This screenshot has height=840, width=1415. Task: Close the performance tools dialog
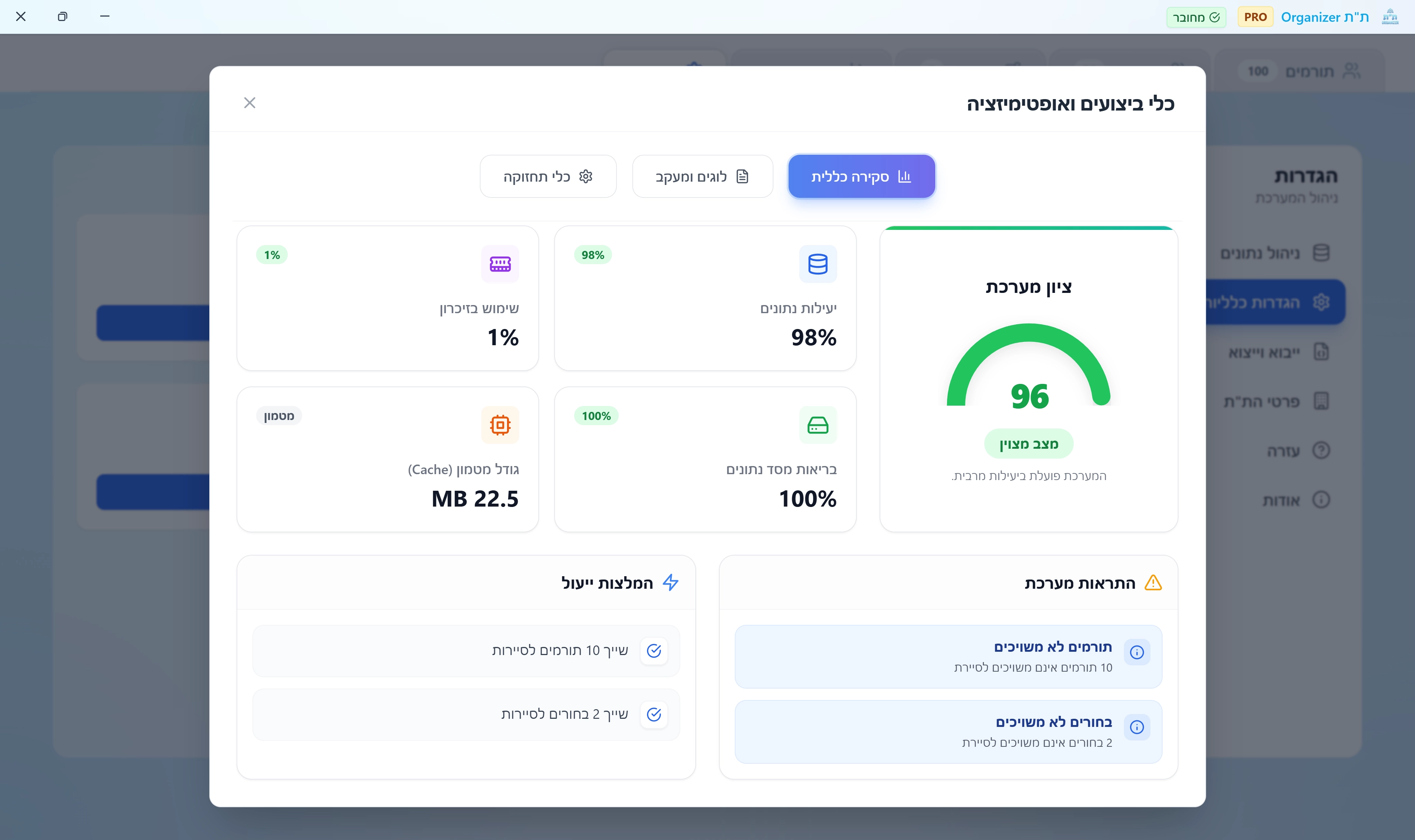[x=249, y=102]
